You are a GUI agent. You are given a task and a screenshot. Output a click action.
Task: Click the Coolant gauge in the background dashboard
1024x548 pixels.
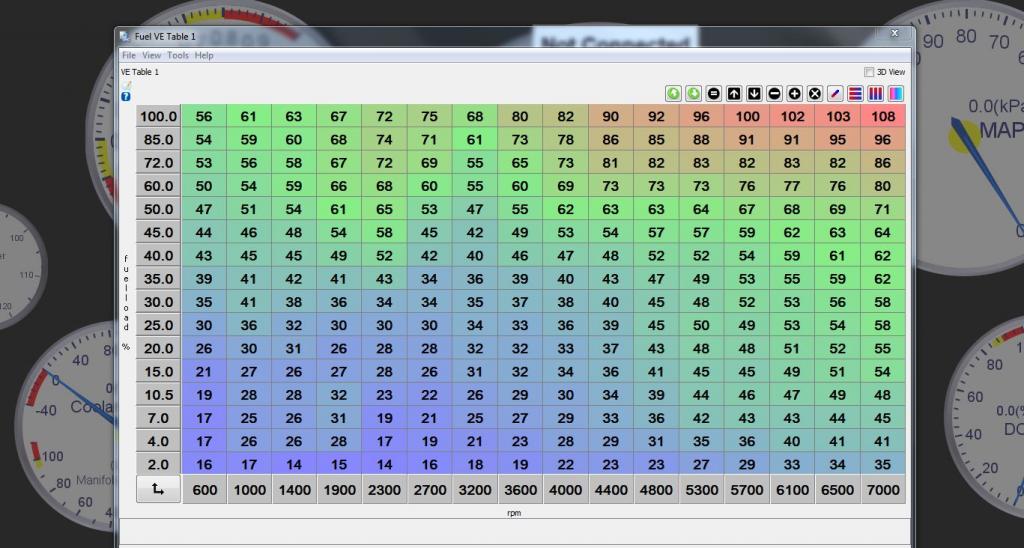(x=65, y=425)
